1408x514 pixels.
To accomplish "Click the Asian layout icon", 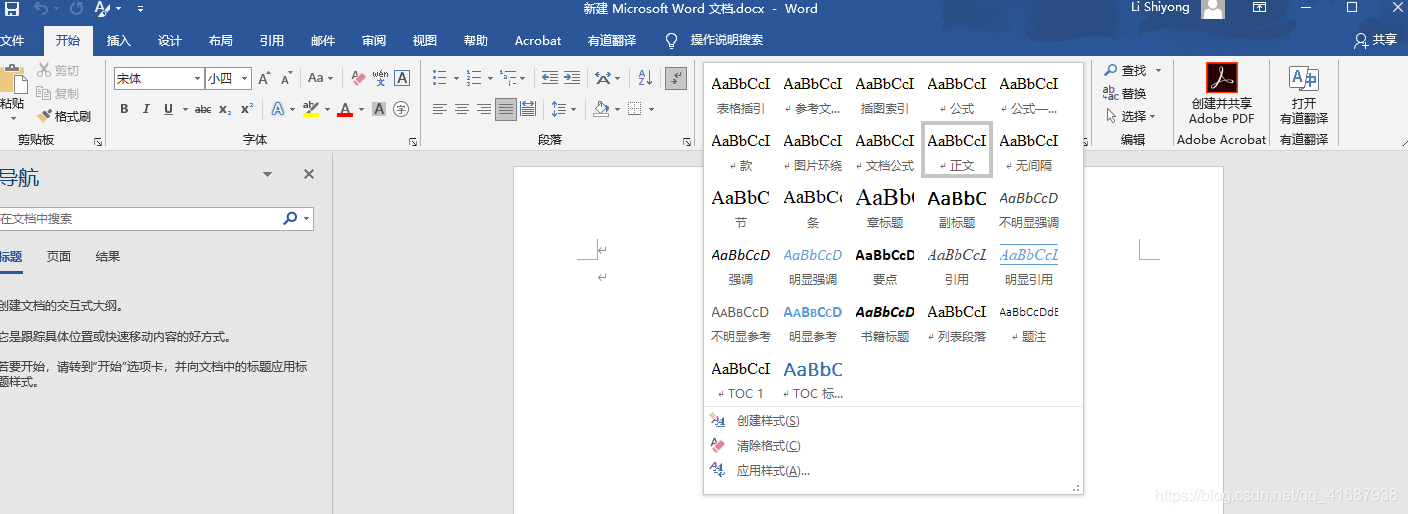I will pos(602,78).
